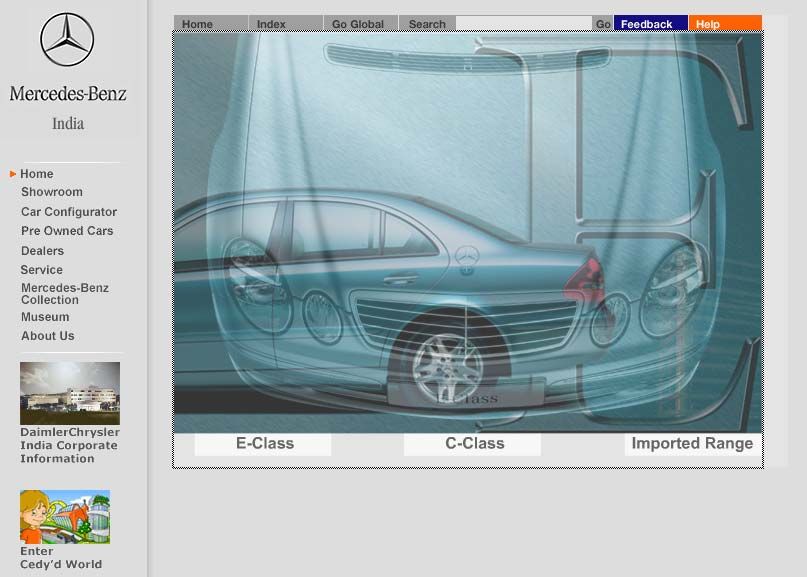The width and height of the screenshot is (807, 577).
Task: Launch the Car Configurator link
Action: pyautogui.click(x=69, y=212)
